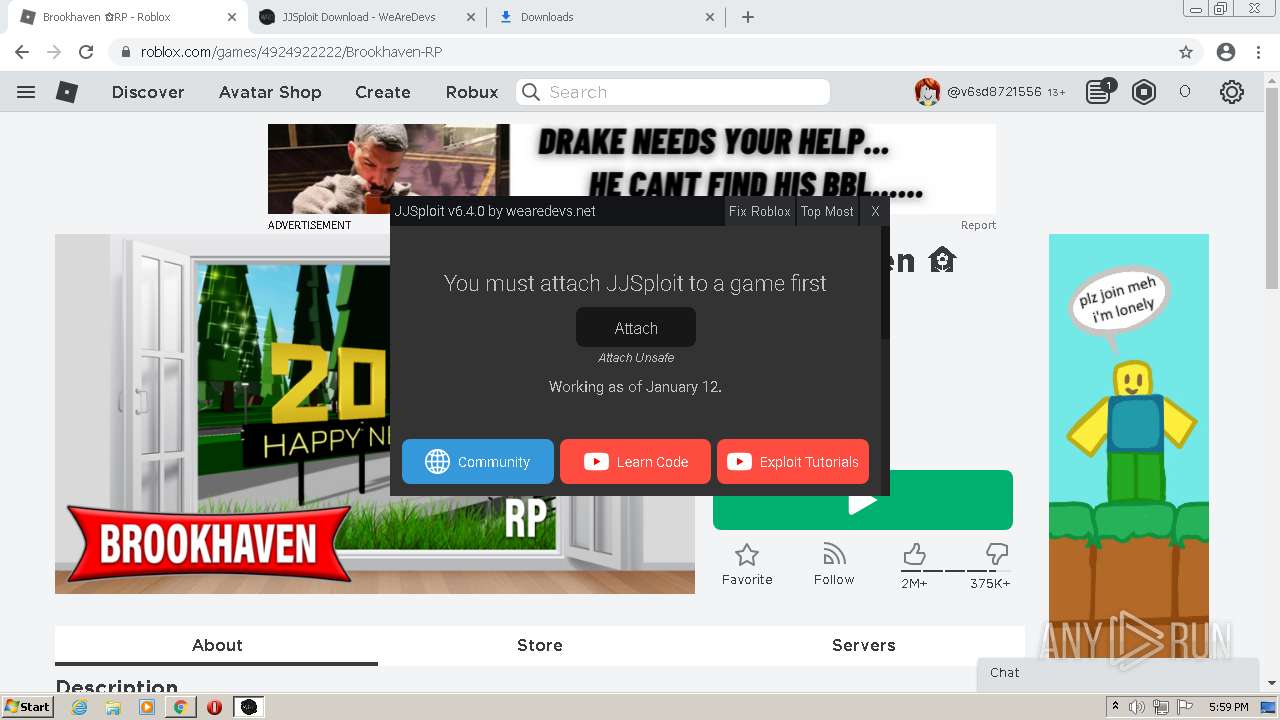Close the Downloads browser tab
Screen dimensions: 1280x720
710,17
